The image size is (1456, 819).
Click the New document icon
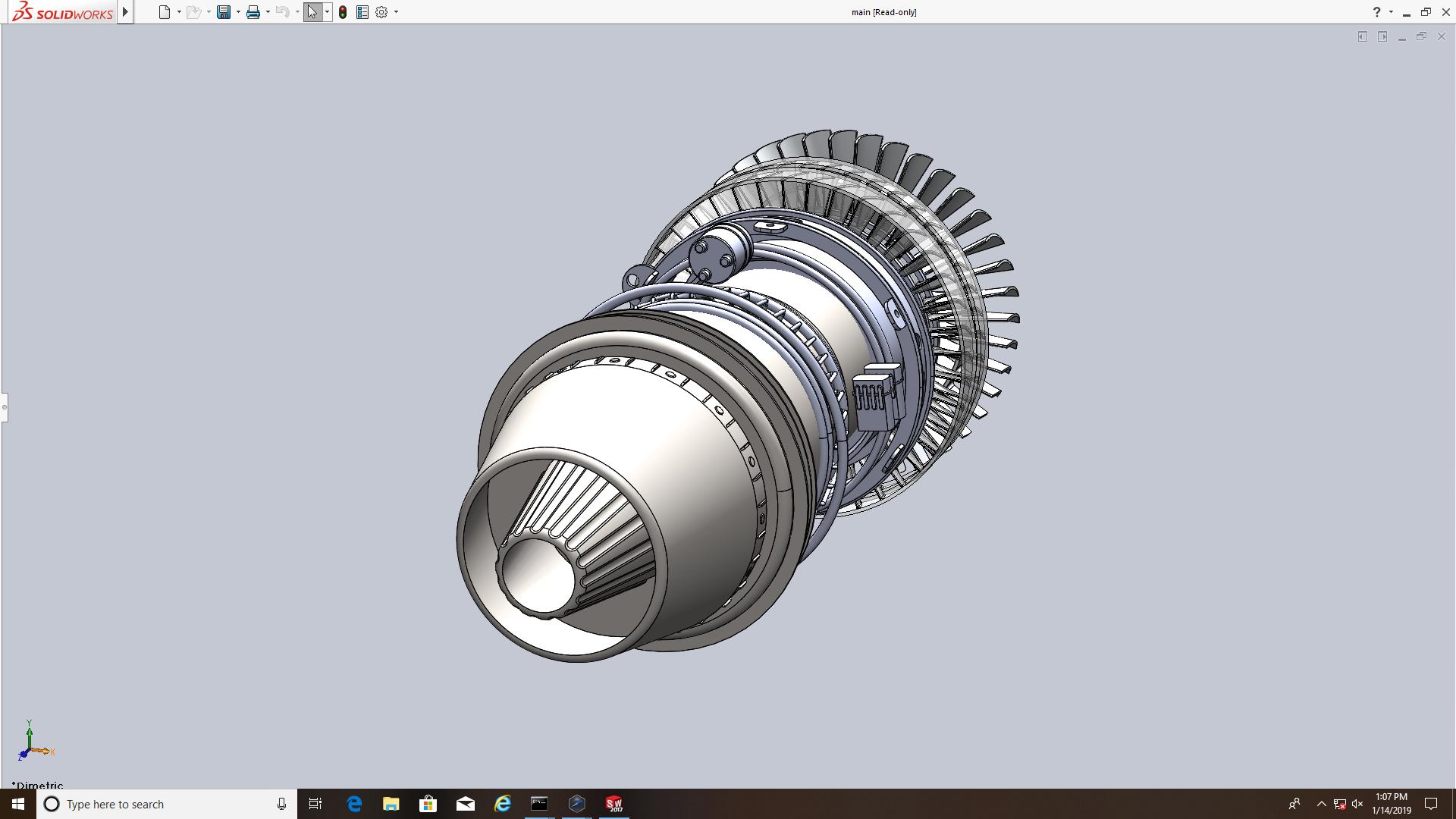(x=164, y=12)
